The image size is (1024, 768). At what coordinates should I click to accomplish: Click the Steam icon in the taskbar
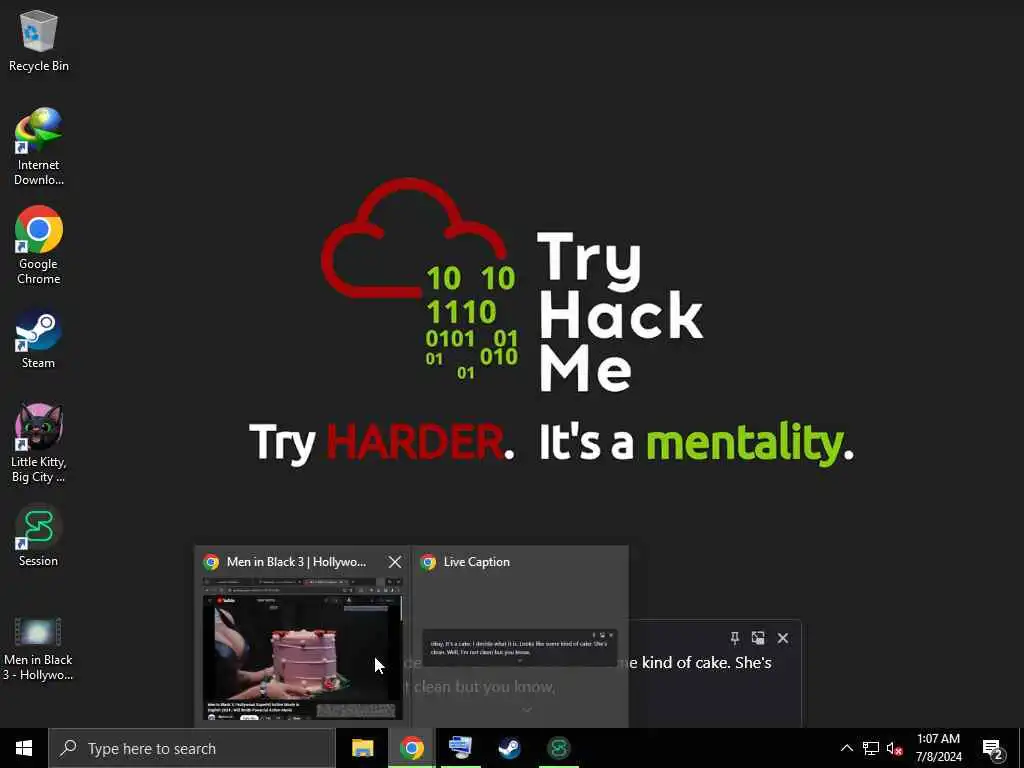pyautogui.click(x=509, y=748)
